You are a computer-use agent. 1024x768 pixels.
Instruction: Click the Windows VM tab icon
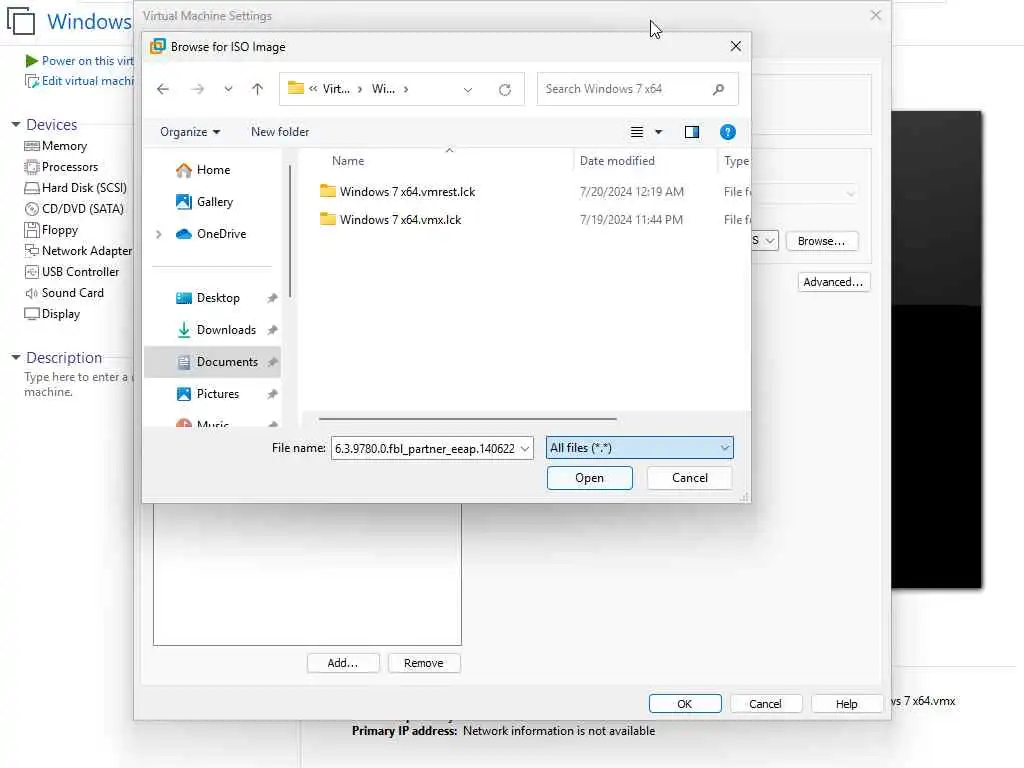[21, 21]
